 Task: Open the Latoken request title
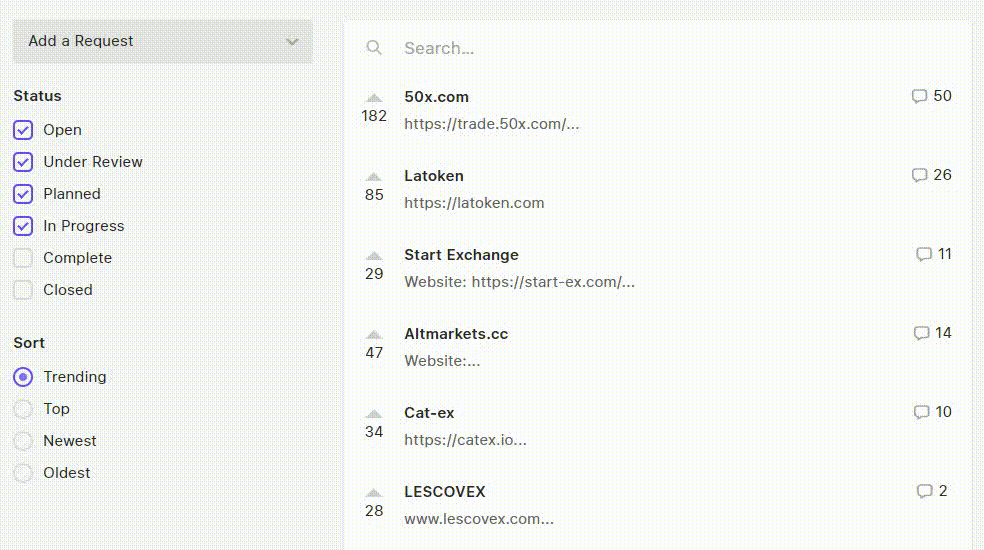pos(434,176)
